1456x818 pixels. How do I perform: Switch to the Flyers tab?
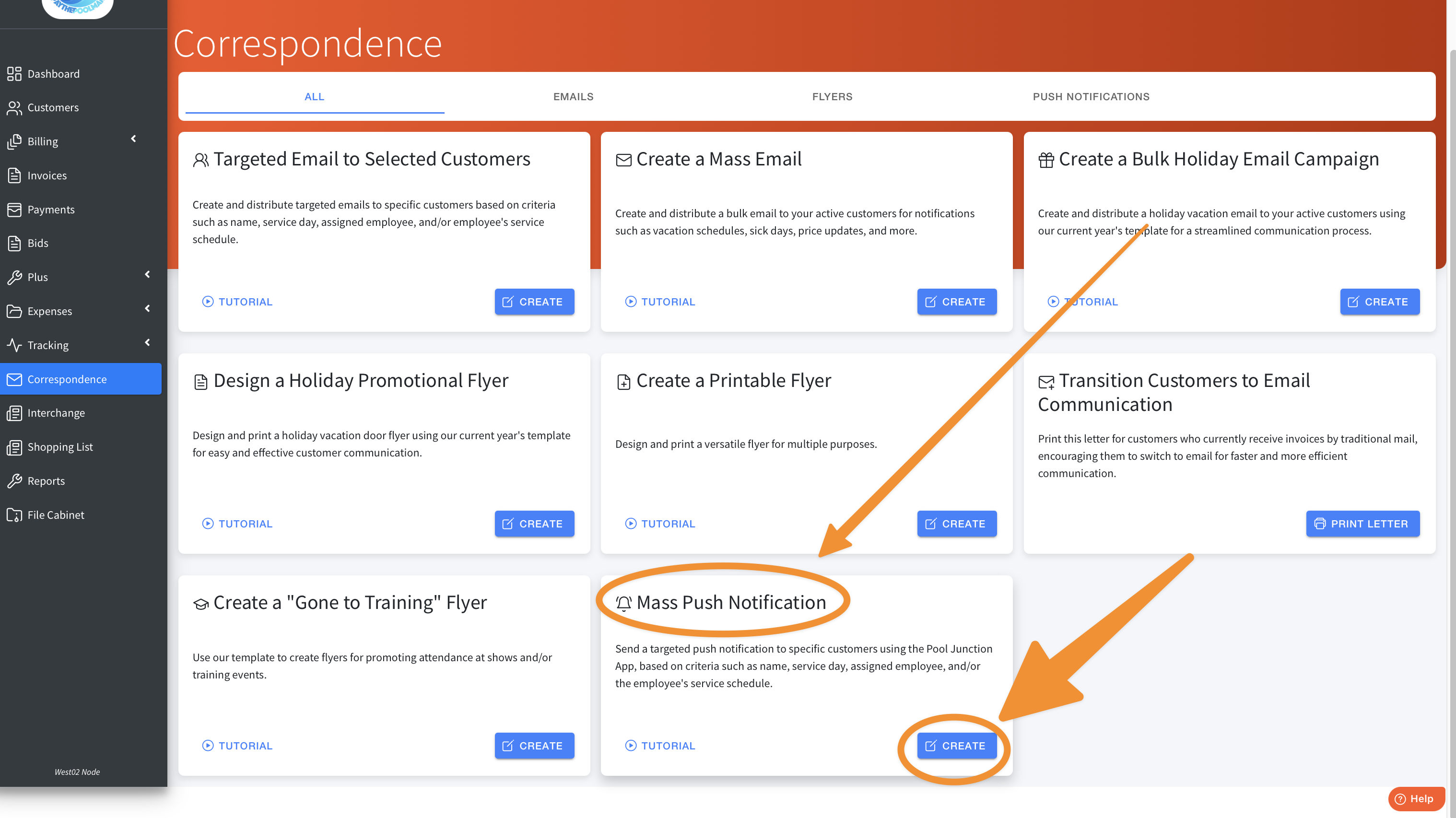point(832,96)
